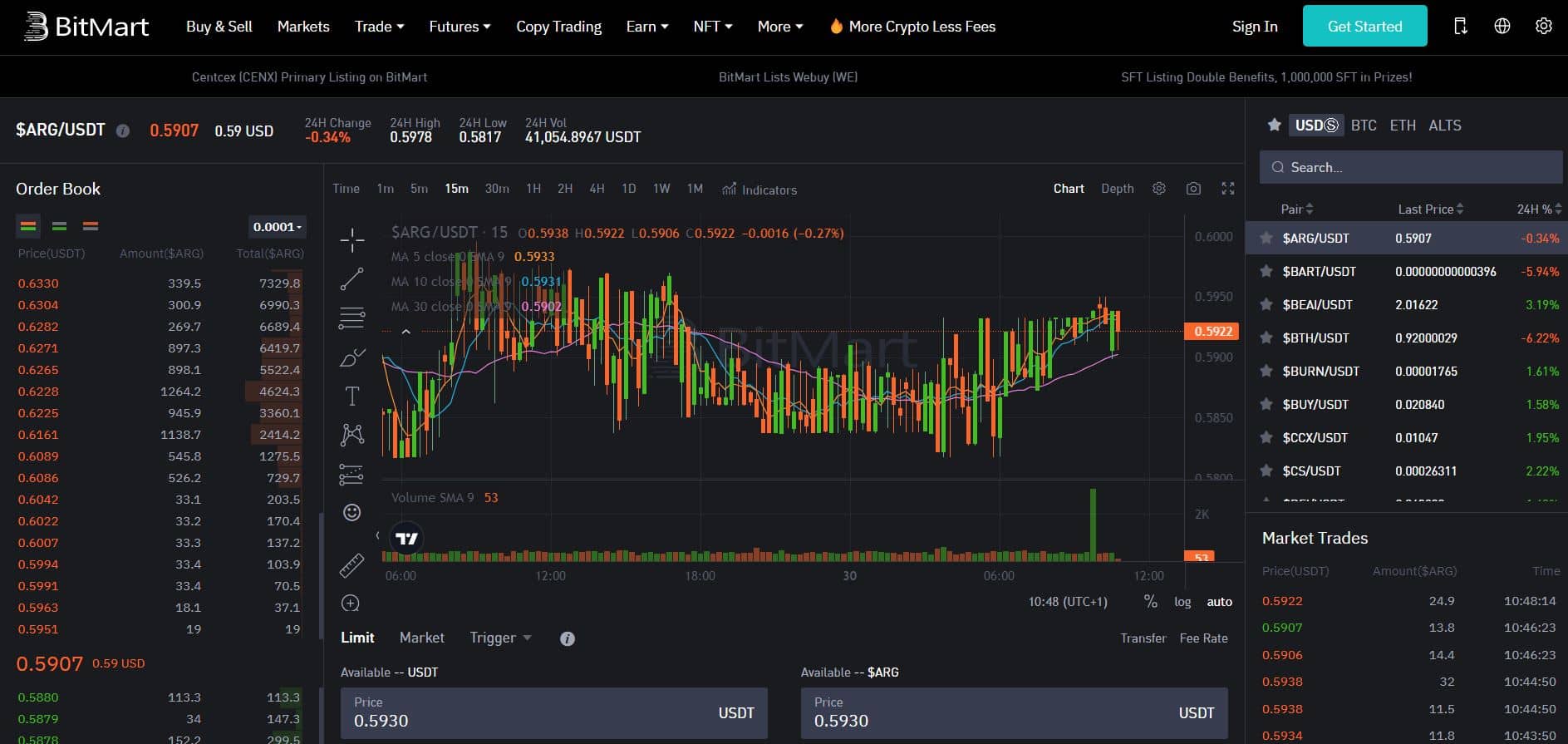The height and width of the screenshot is (744, 1568).
Task: Select the crosshair cursor tool
Action: pos(352,240)
